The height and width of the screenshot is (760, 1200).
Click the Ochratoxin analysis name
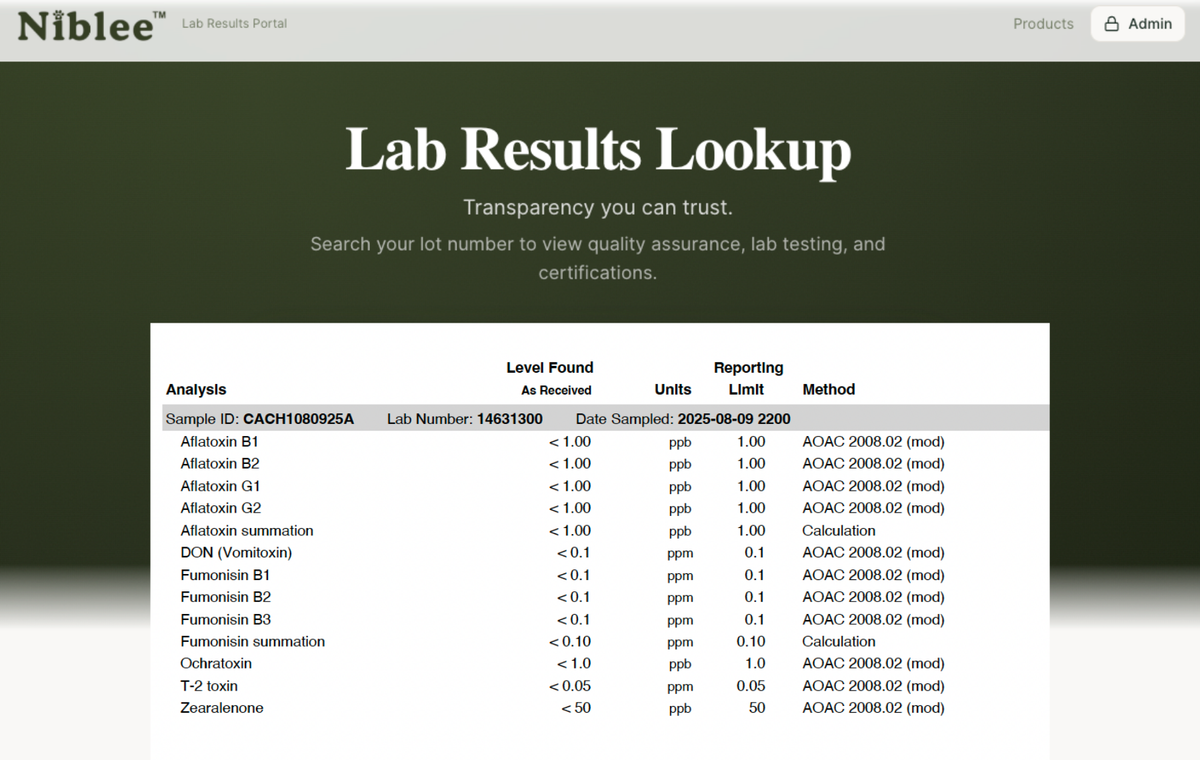click(x=216, y=664)
